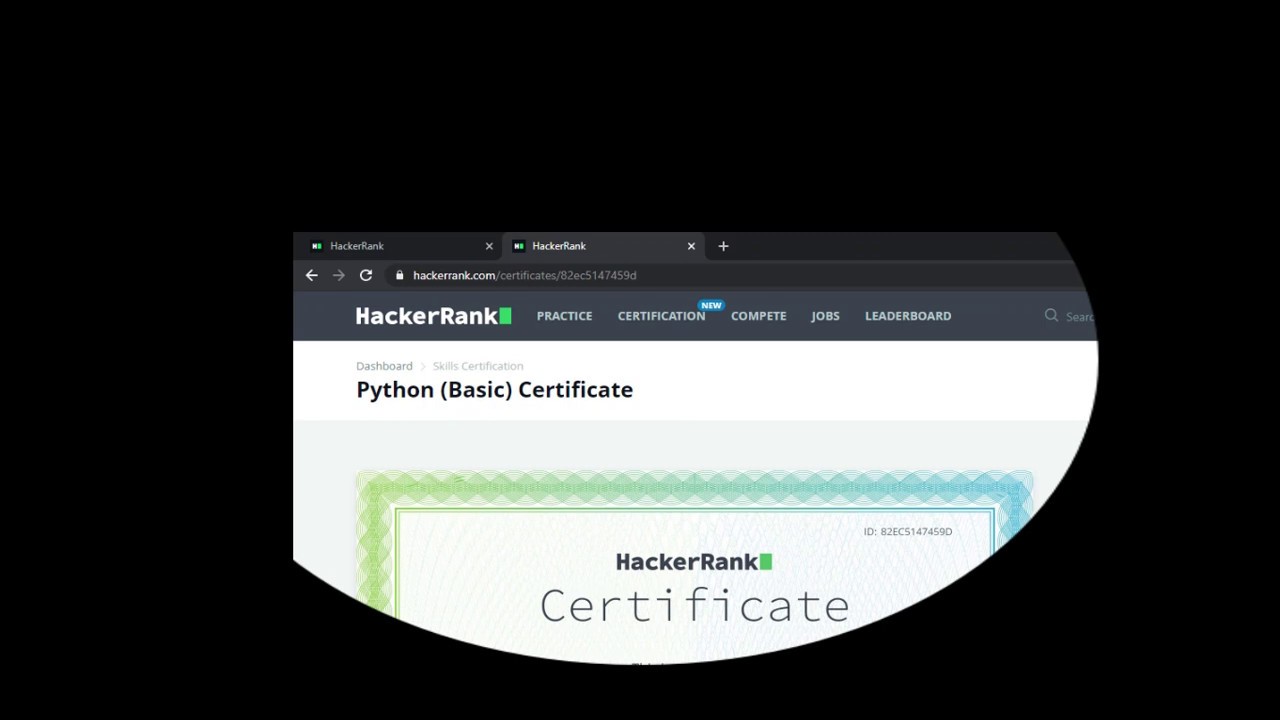Screen dimensions: 1280x720
Task: Click the Skills Certification breadcrumb
Action: click(478, 366)
